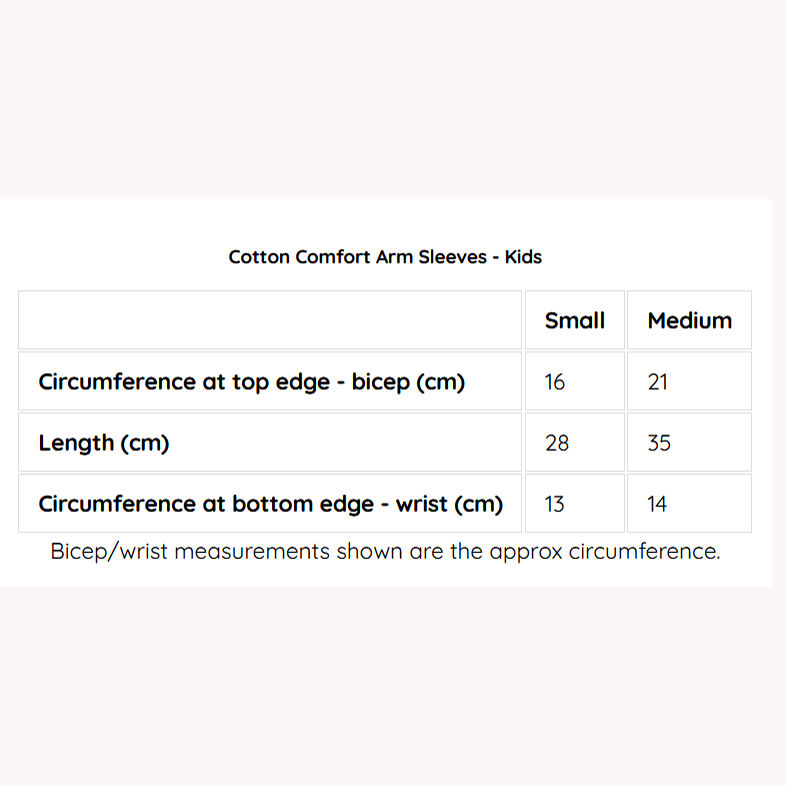This screenshot has height=786, width=786.
Task: Click the wrist circumference row label
Action: coord(270,504)
